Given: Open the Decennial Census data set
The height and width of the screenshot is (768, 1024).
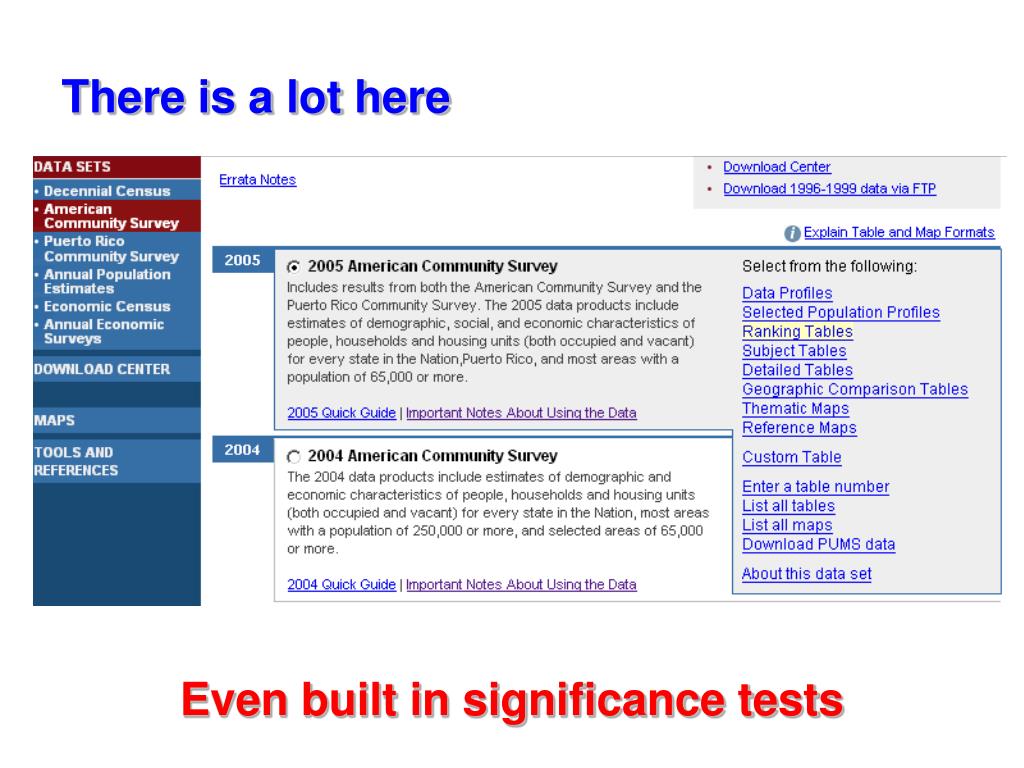Looking at the screenshot, I should point(107,191).
